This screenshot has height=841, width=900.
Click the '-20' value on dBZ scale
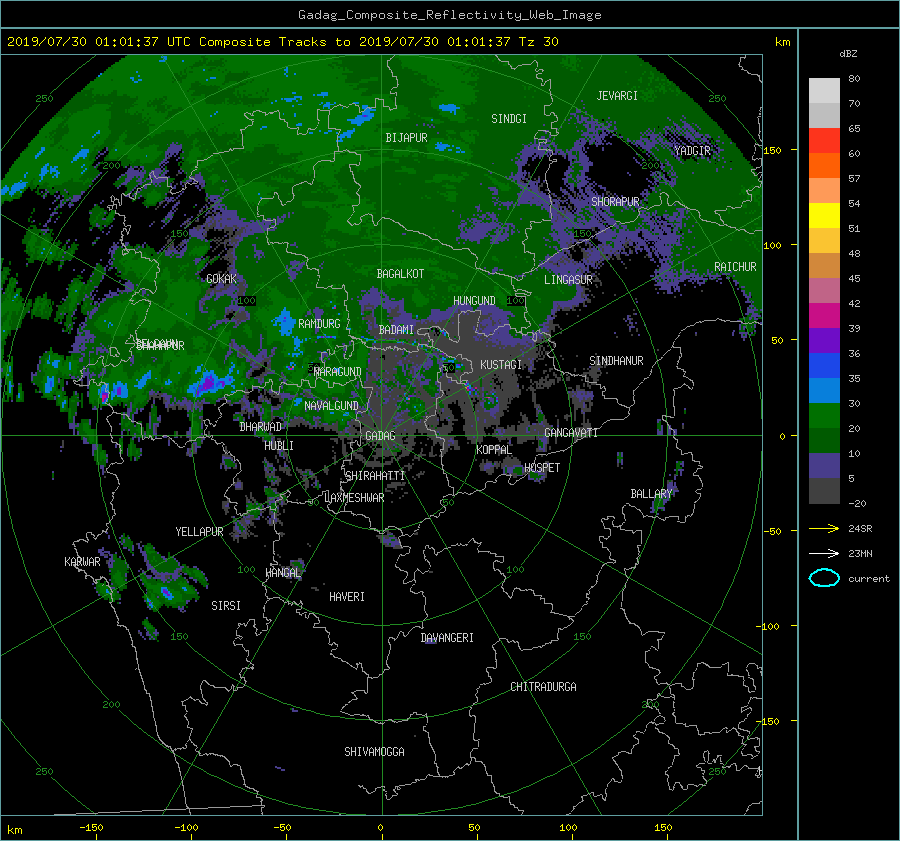[857, 503]
